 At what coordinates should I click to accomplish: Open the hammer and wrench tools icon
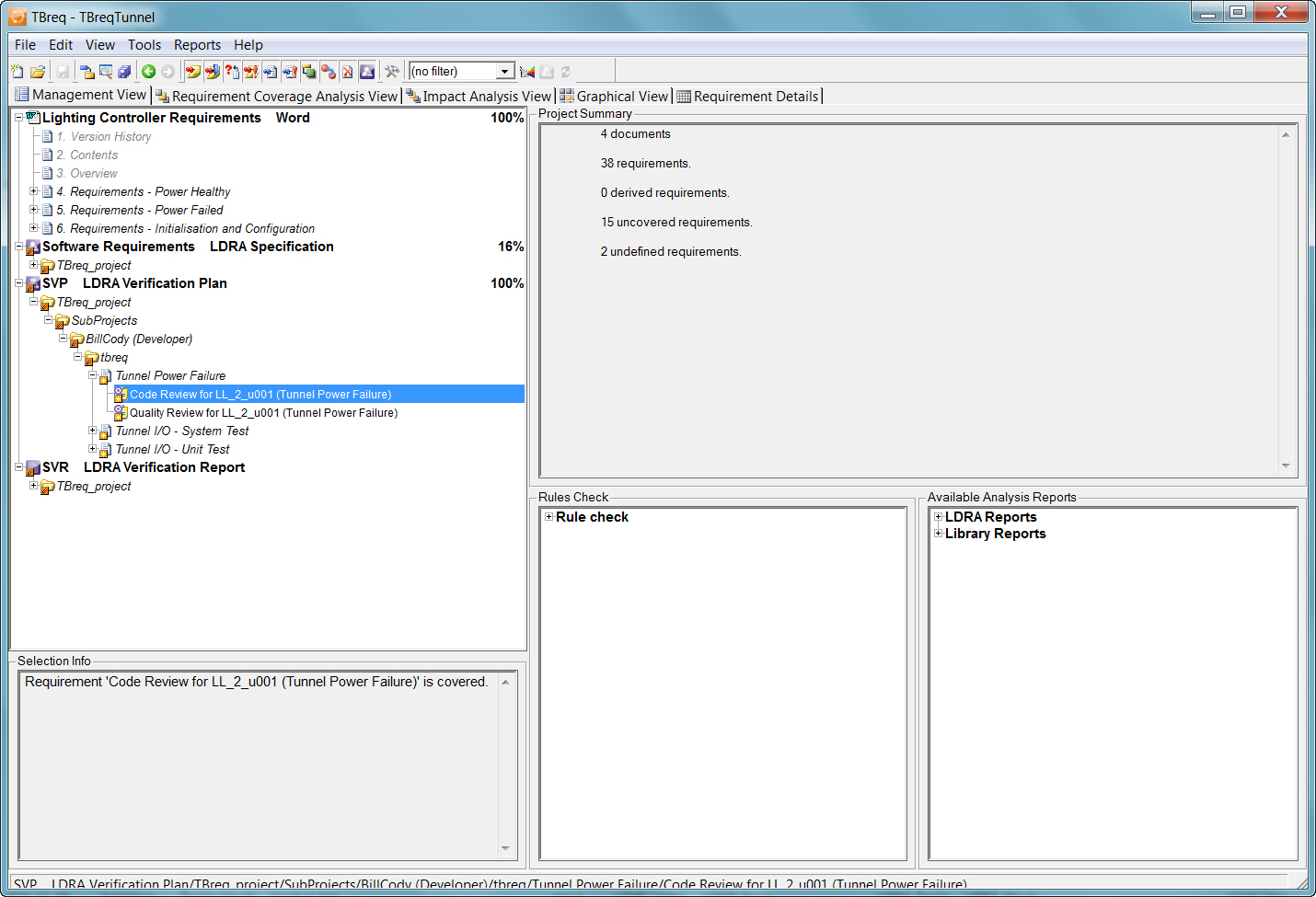[392, 72]
